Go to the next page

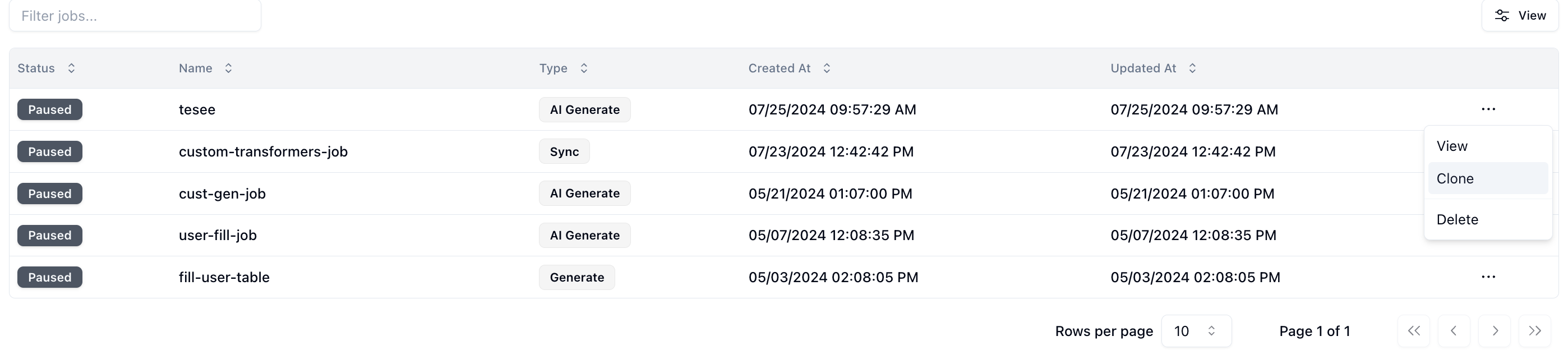coord(1495,331)
